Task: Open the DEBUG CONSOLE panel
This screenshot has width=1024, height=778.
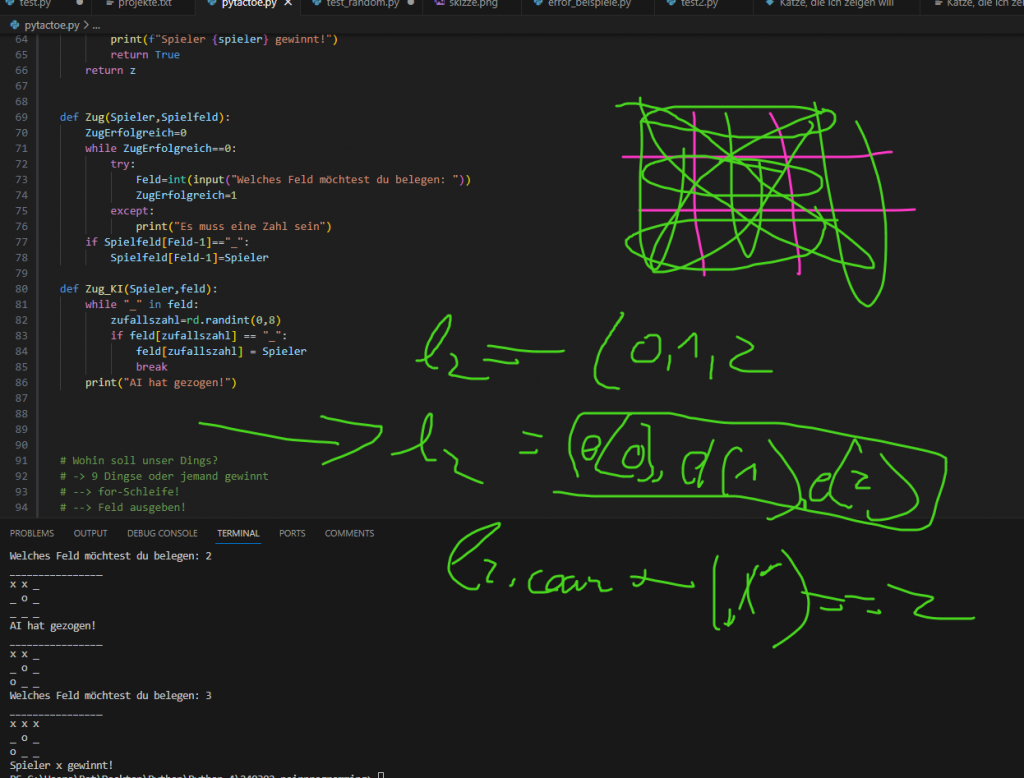Action: tap(162, 533)
